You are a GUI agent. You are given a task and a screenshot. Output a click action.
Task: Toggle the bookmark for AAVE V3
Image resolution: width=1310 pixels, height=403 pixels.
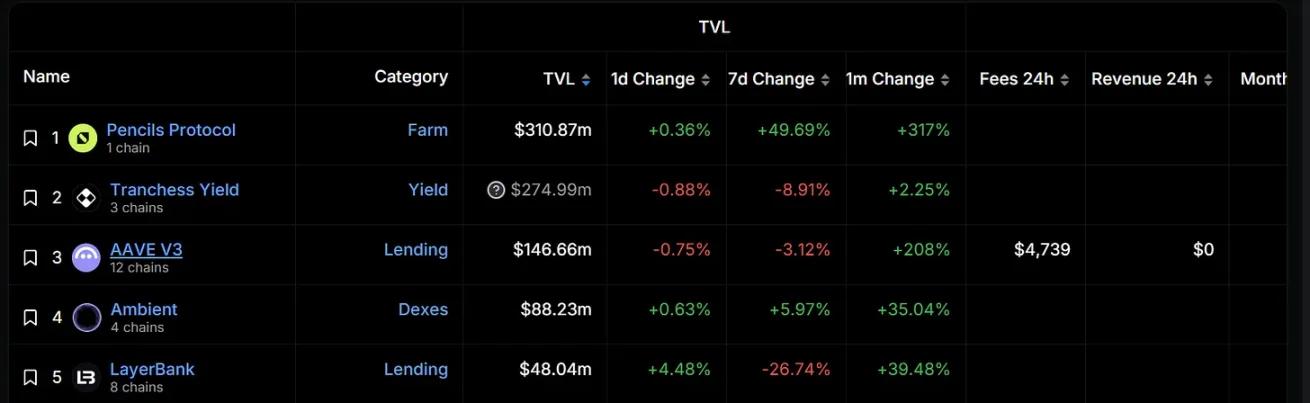click(30, 258)
